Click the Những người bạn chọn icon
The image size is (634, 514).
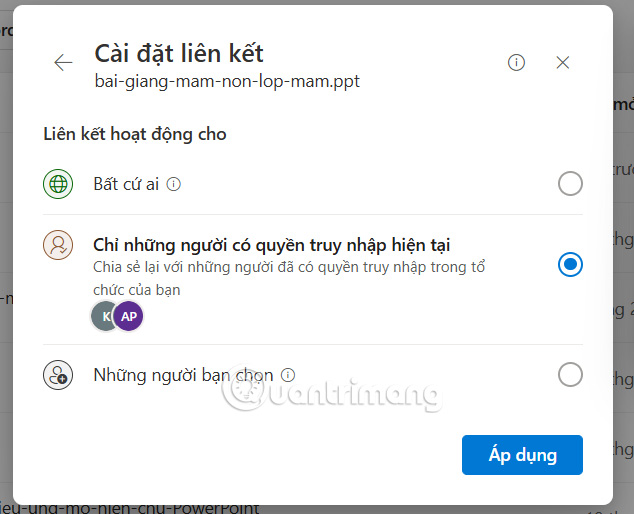click(x=58, y=375)
